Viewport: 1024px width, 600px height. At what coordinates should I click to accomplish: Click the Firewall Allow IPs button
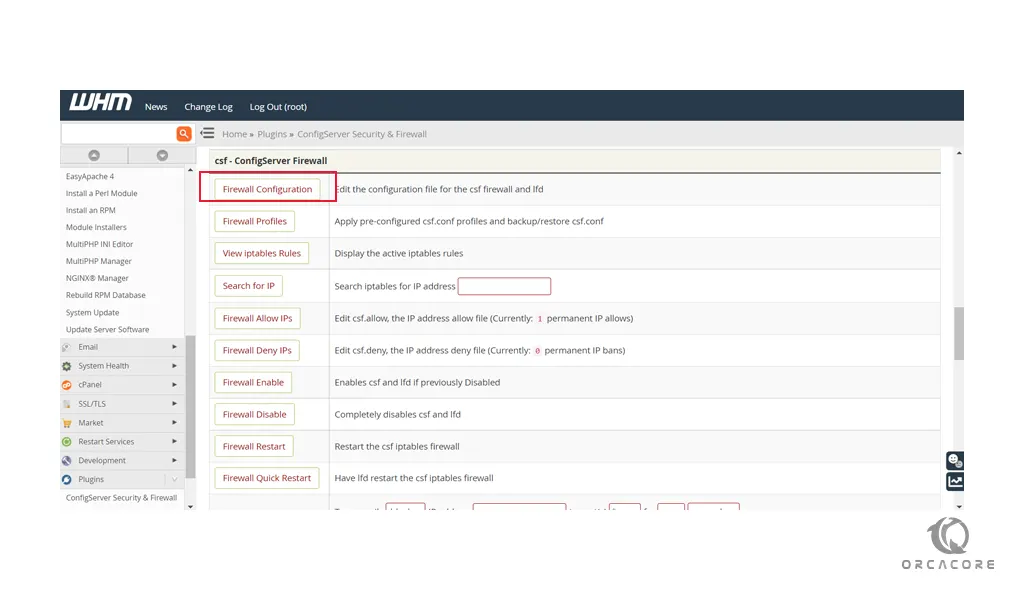(257, 319)
